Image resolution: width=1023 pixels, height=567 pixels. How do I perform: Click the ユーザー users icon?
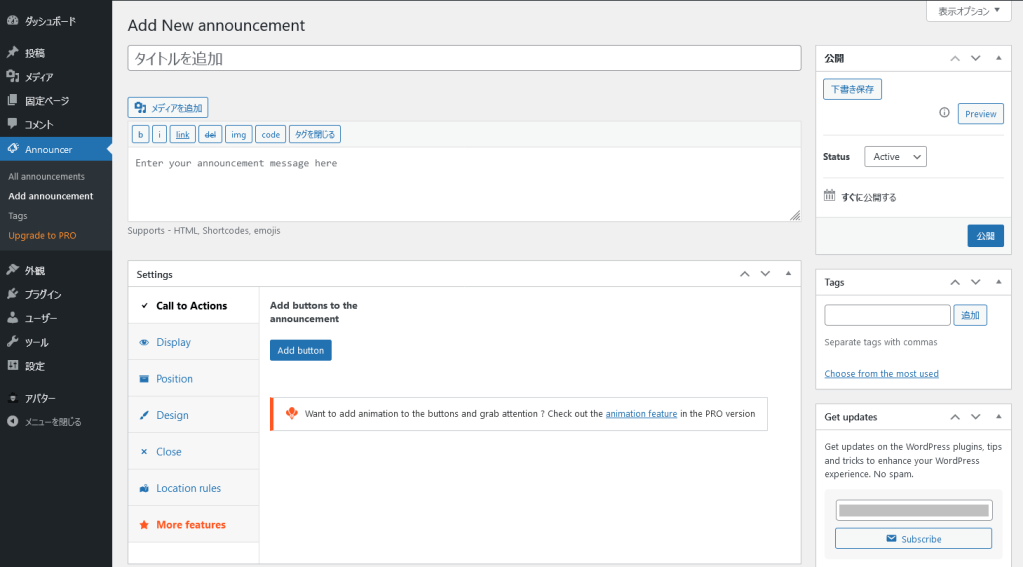click(12, 318)
